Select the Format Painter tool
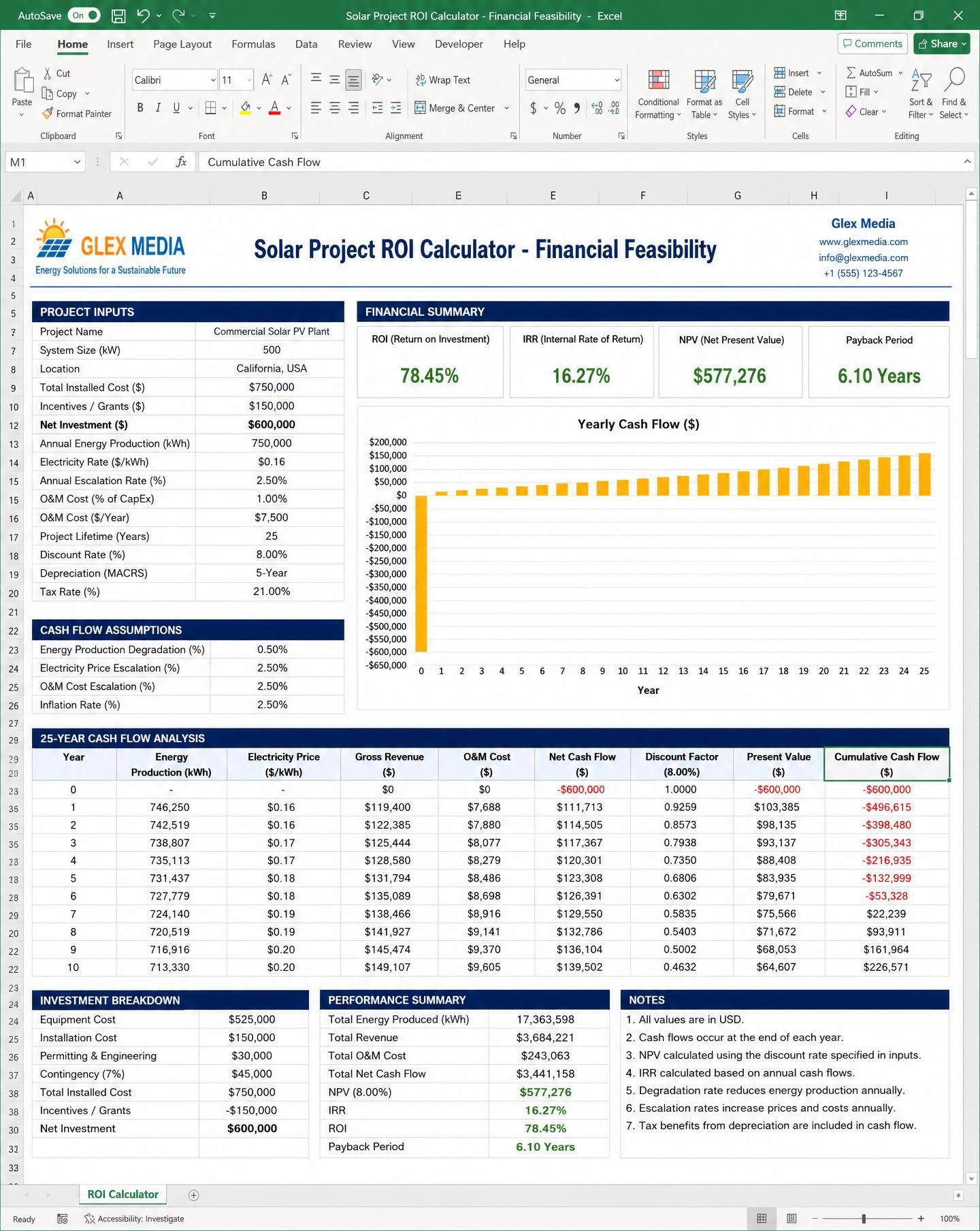This screenshot has height=1231, width=980. (x=76, y=114)
